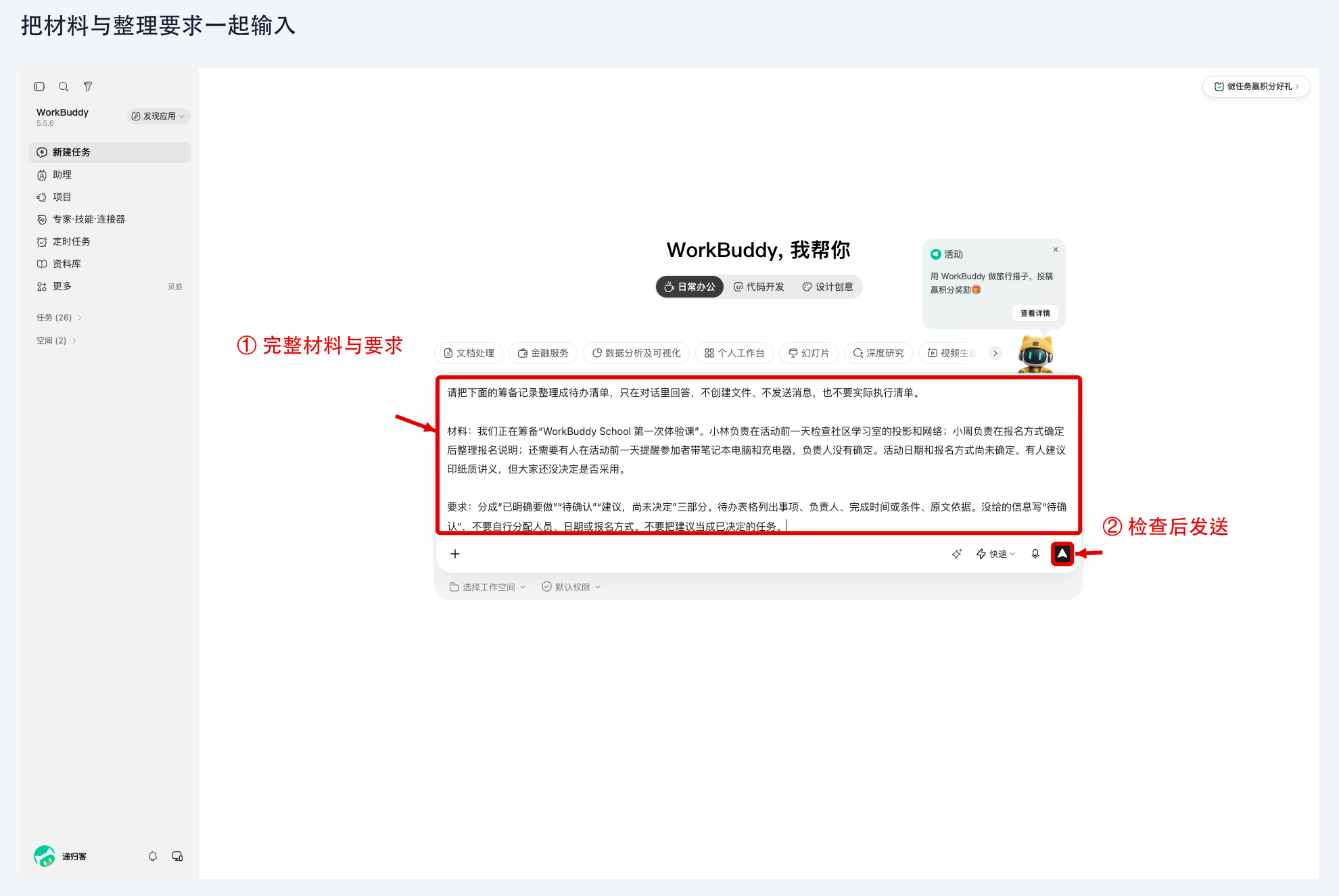Viewport: 1339px width, 896px height.
Task: Open the 快速 mode dropdown
Action: pos(995,554)
